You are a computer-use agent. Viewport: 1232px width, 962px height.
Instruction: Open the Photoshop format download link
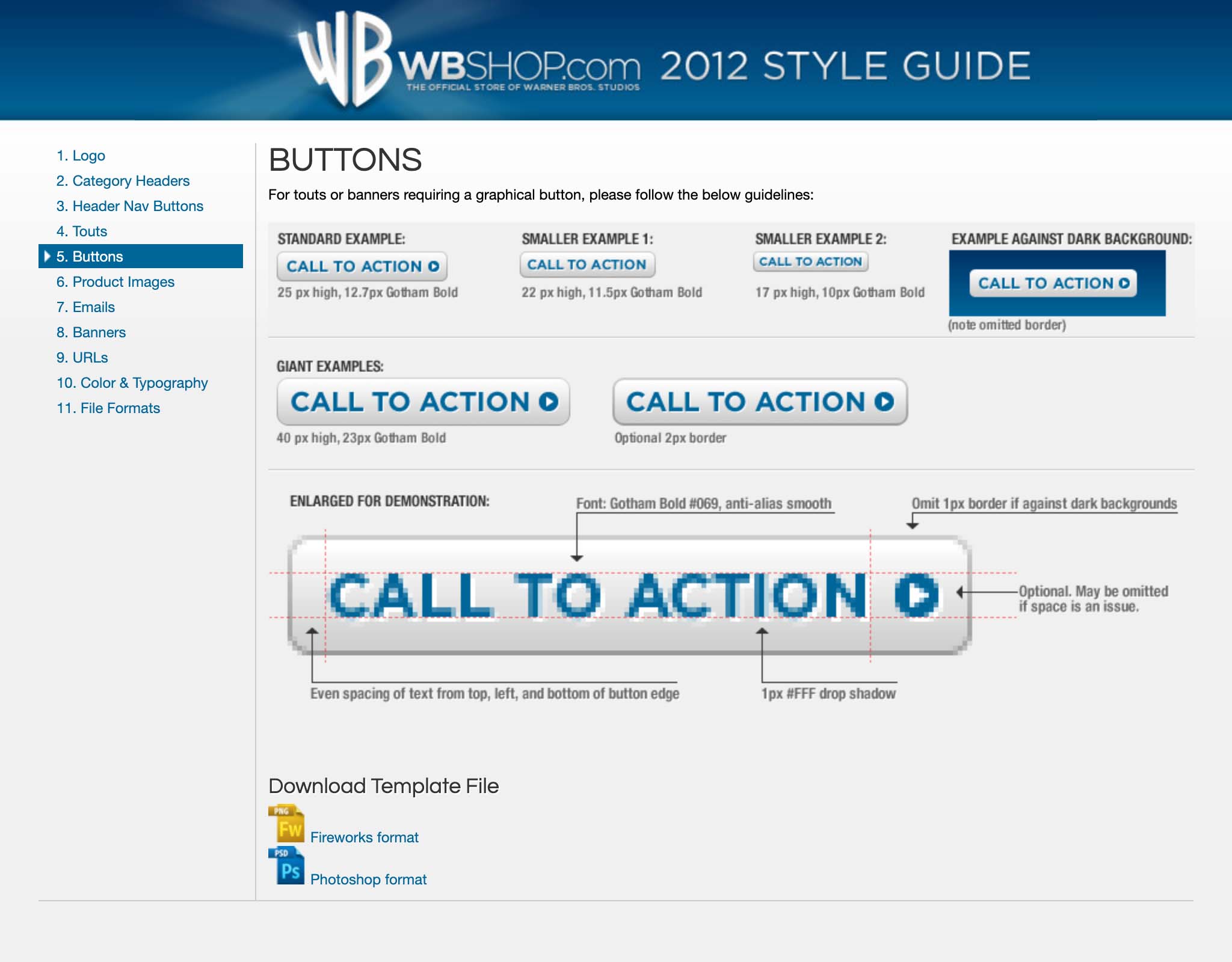(x=368, y=879)
